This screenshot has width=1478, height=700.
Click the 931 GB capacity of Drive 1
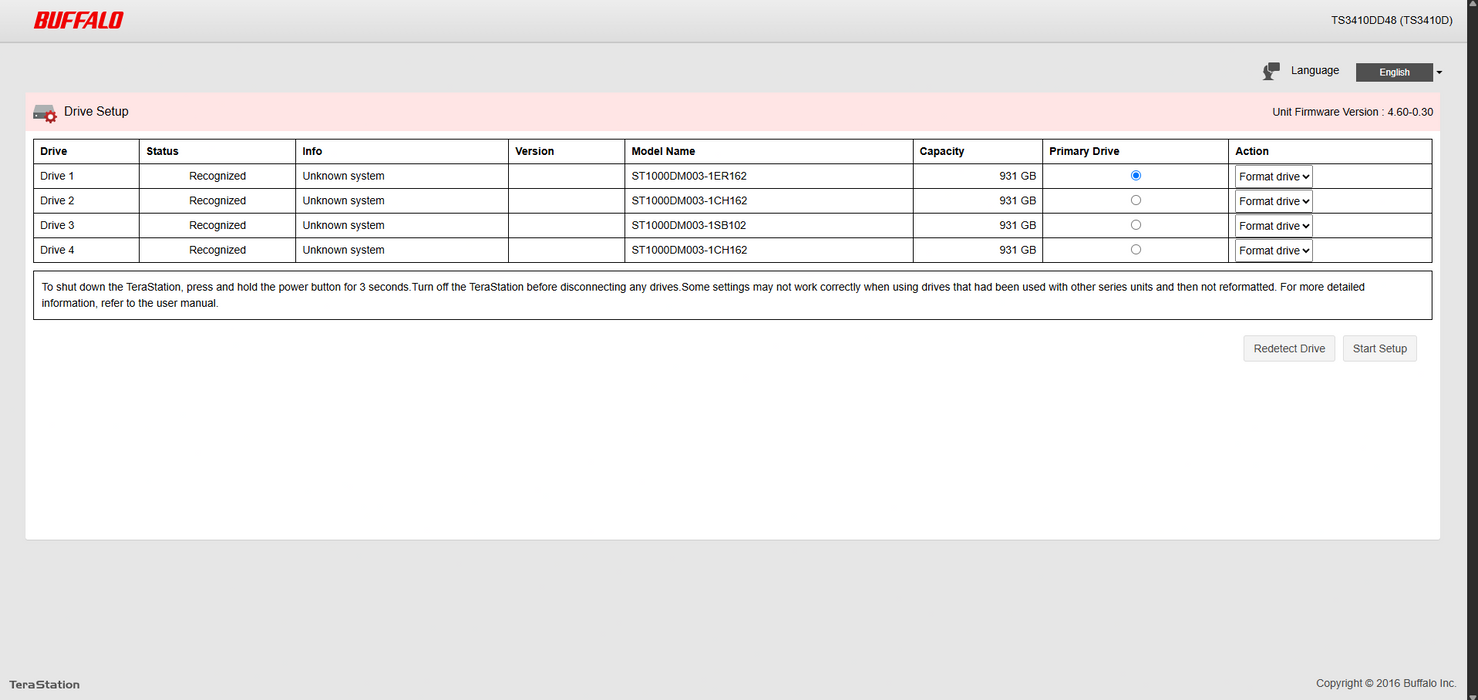[1018, 176]
